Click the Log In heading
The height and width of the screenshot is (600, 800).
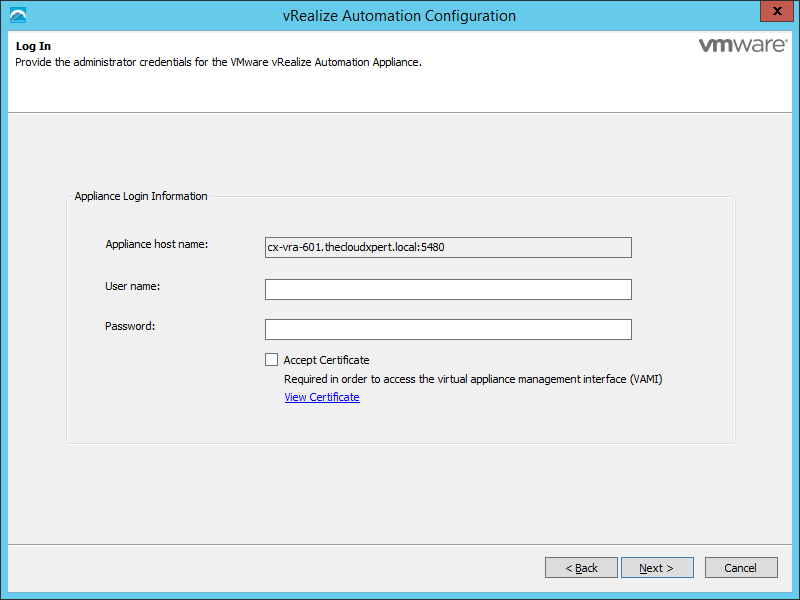tap(33, 46)
